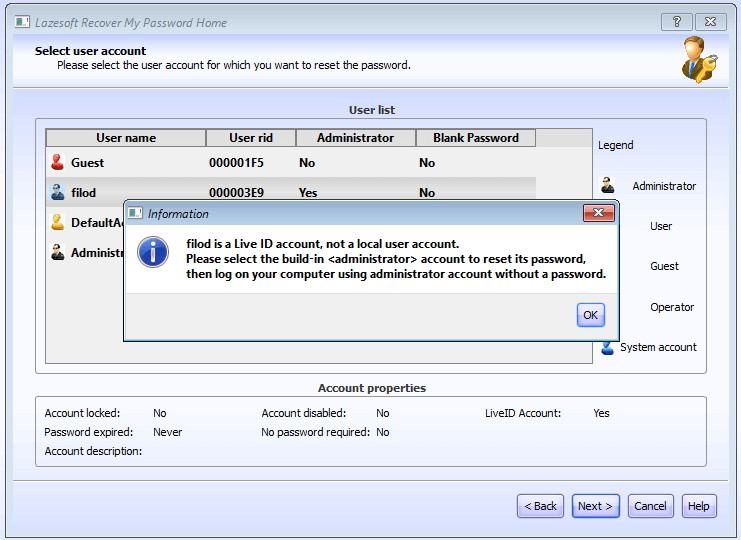This screenshot has height=540, width=741.
Task: Click the title bar question mark button
Action: tap(677, 21)
